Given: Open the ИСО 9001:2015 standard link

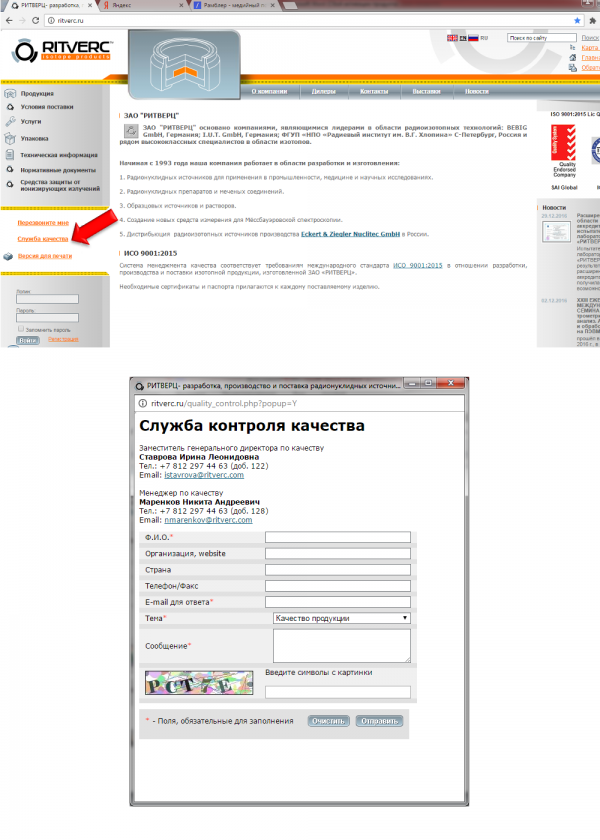Looking at the screenshot, I should pos(418,266).
